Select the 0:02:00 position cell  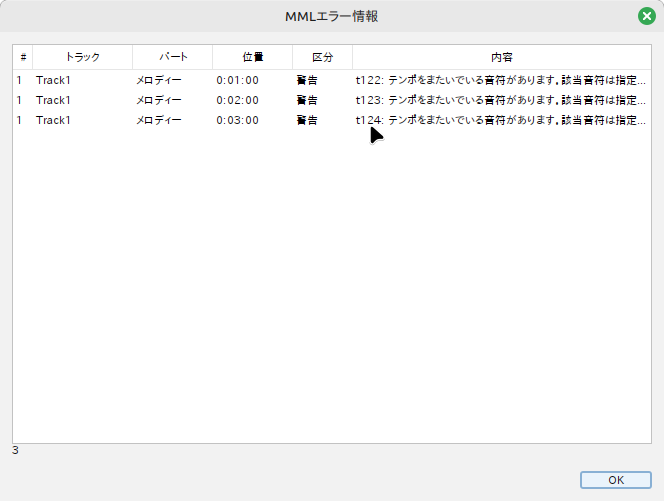pos(238,100)
